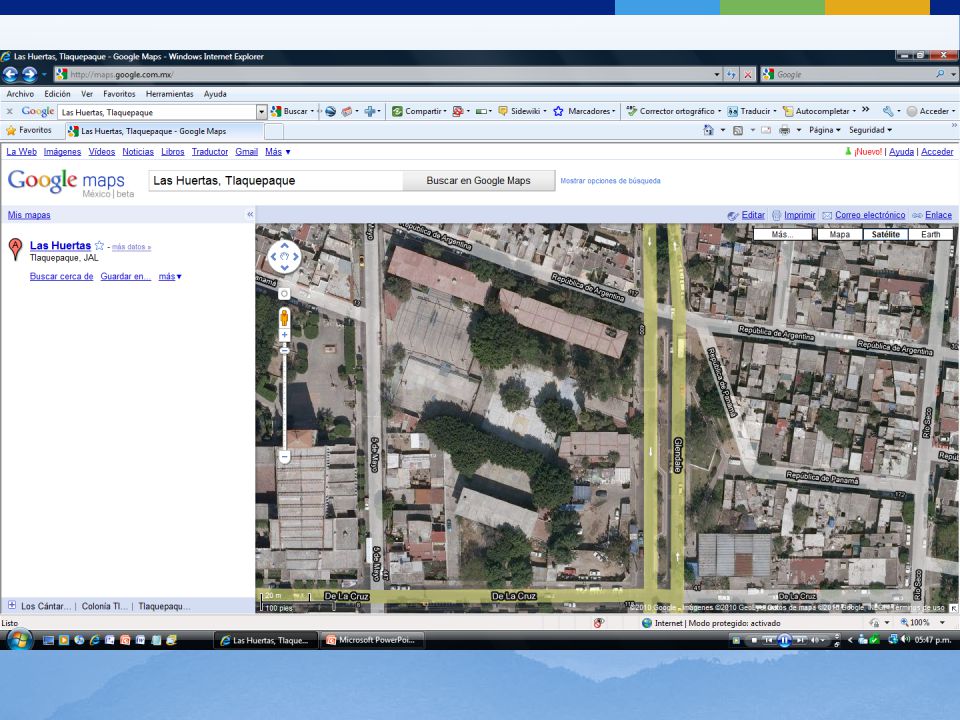Zoom out with the map minus button
Image resolution: width=960 pixels, height=720 pixels.
284,457
